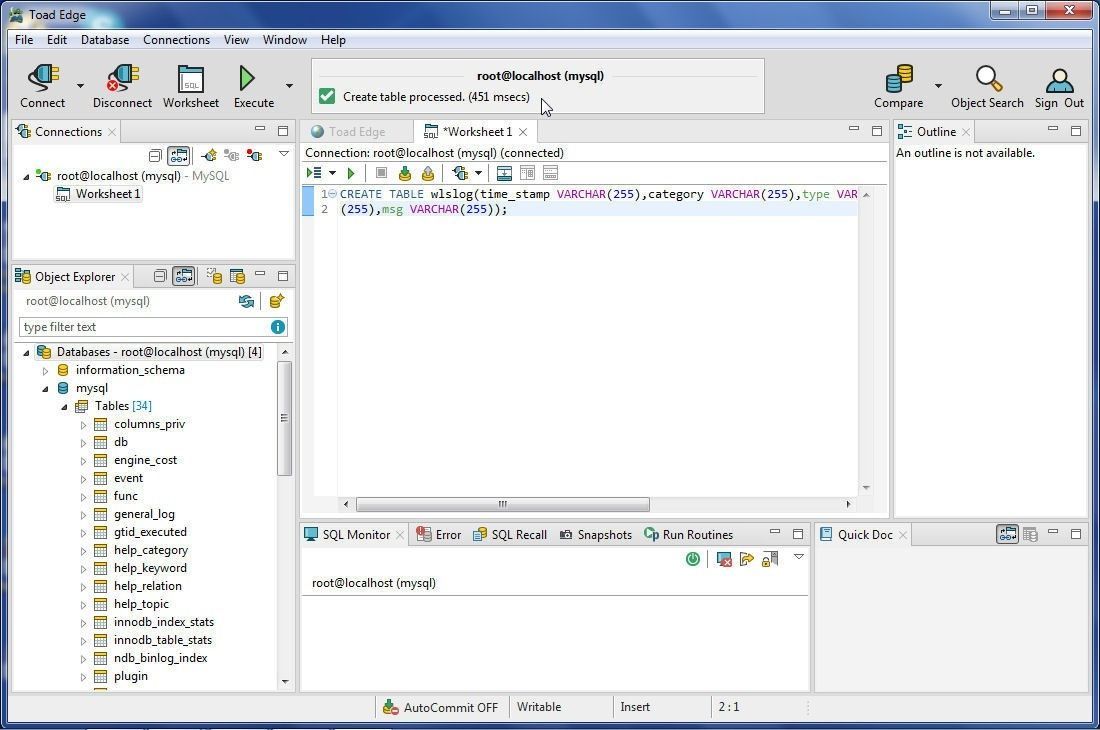Toggle the scroll lock icon in SQL Monitor
Screen dimensions: 1100x730
770,559
